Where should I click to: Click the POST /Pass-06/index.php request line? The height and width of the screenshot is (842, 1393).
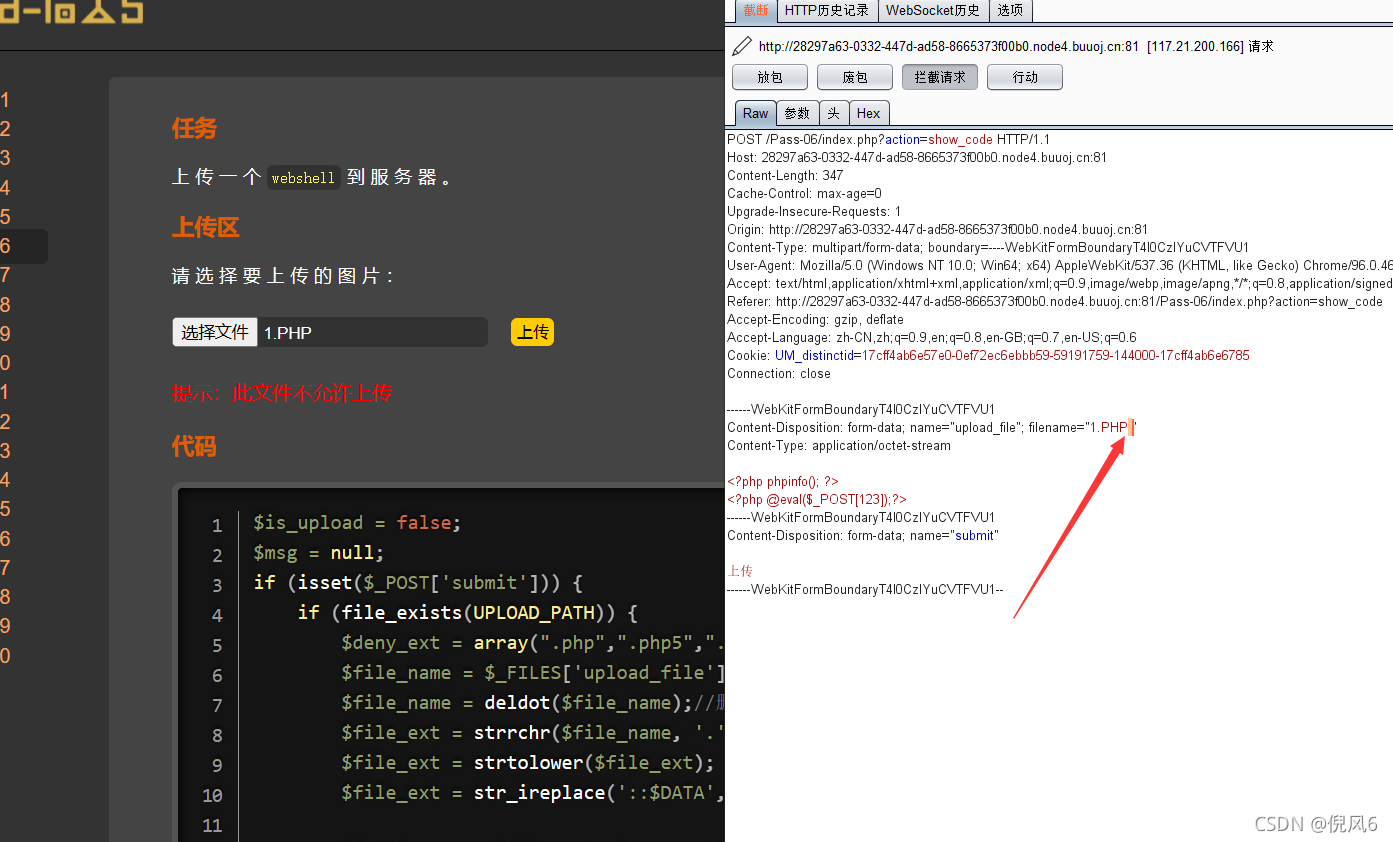tap(888, 140)
